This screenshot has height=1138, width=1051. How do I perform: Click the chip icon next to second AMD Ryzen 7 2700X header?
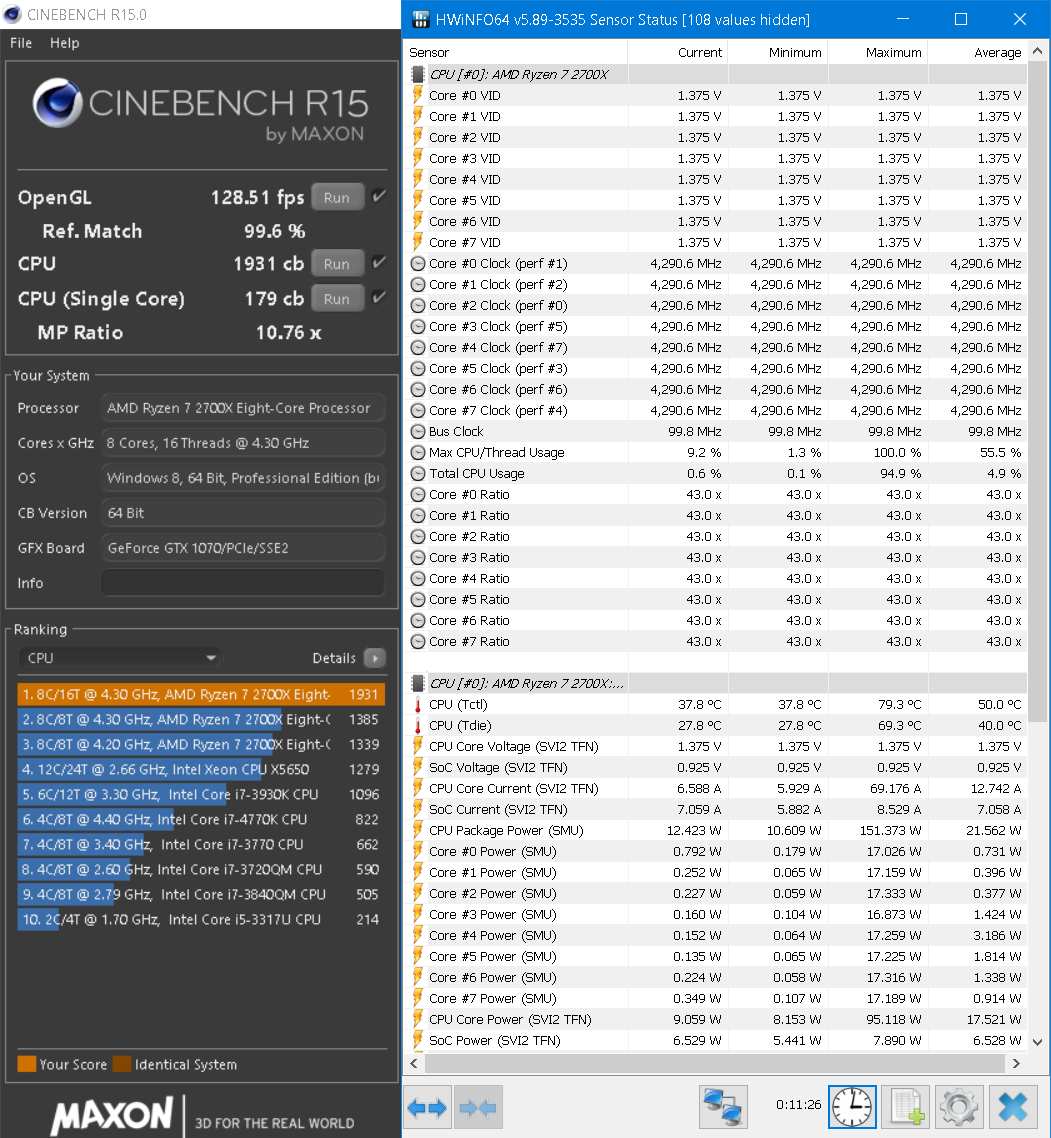click(417, 683)
